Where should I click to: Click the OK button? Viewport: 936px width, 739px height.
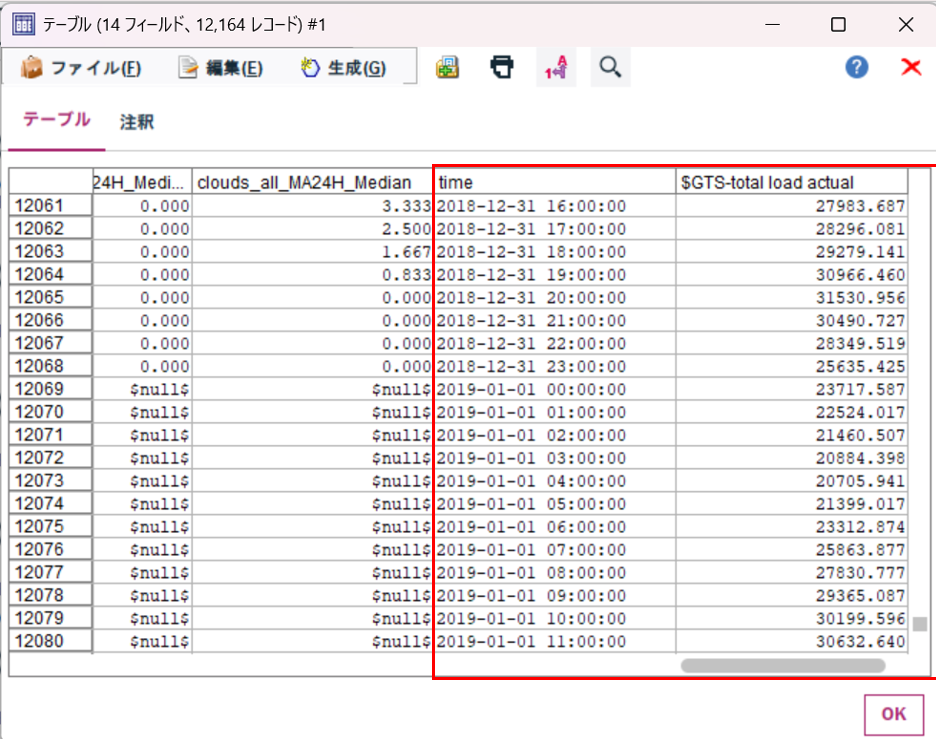click(894, 714)
